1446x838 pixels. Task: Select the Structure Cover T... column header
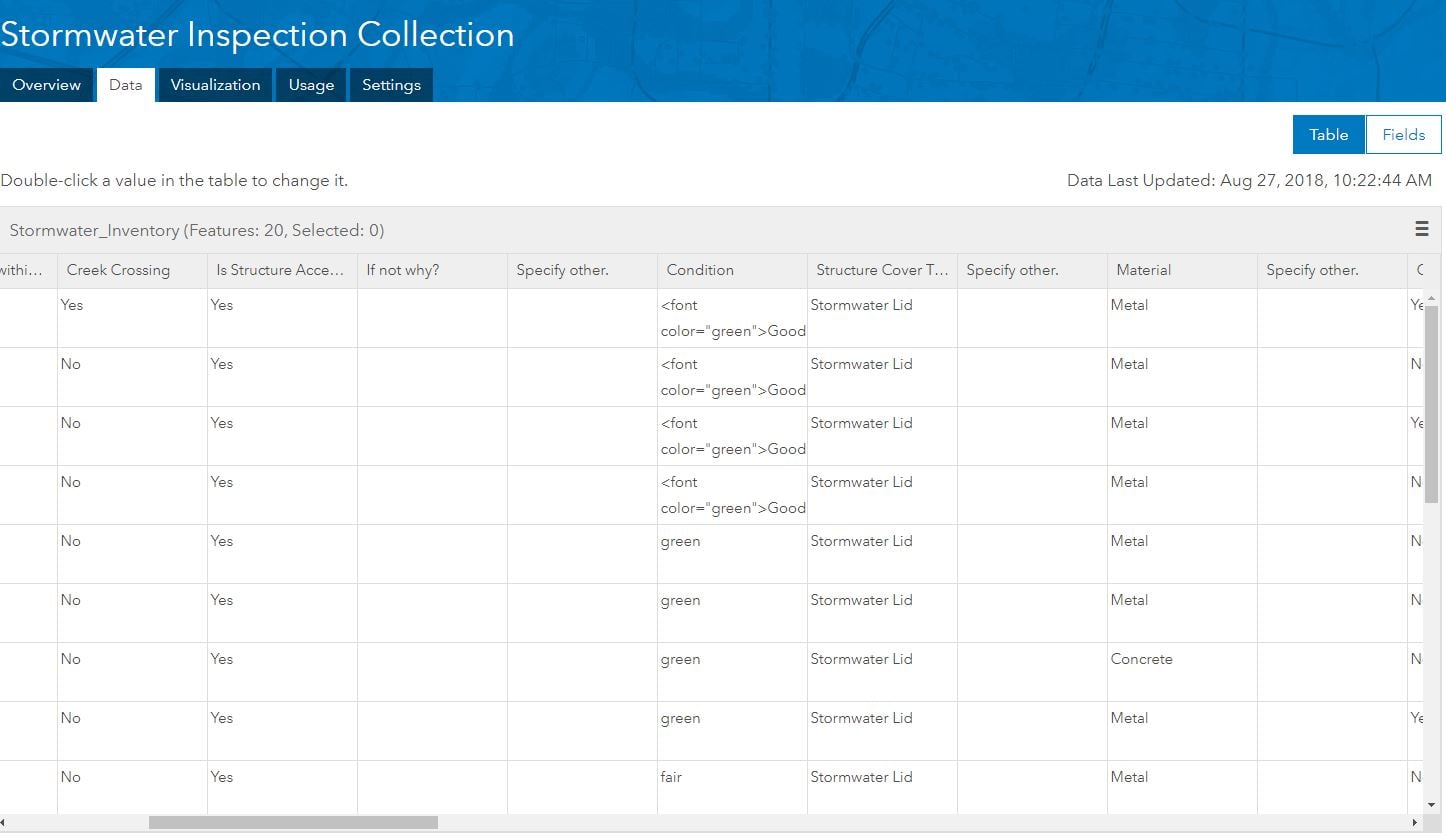(882, 270)
